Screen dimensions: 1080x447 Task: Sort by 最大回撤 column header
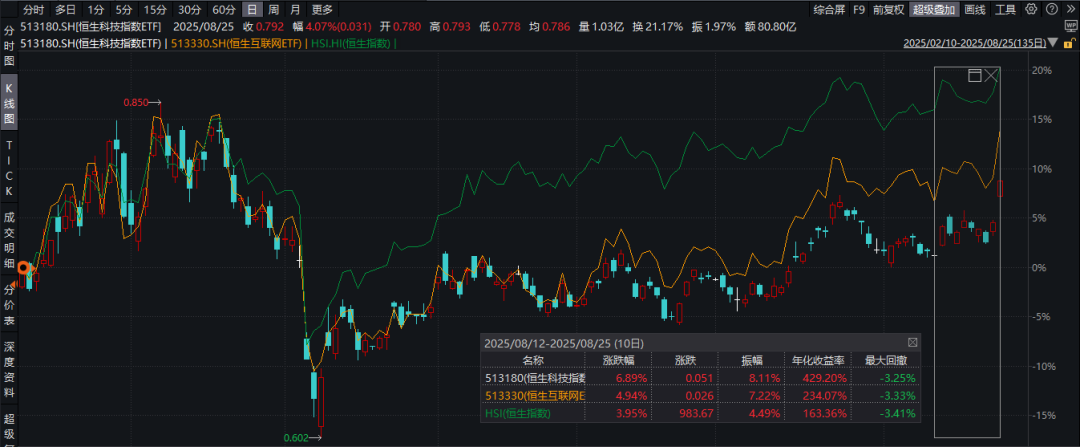coord(885,360)
